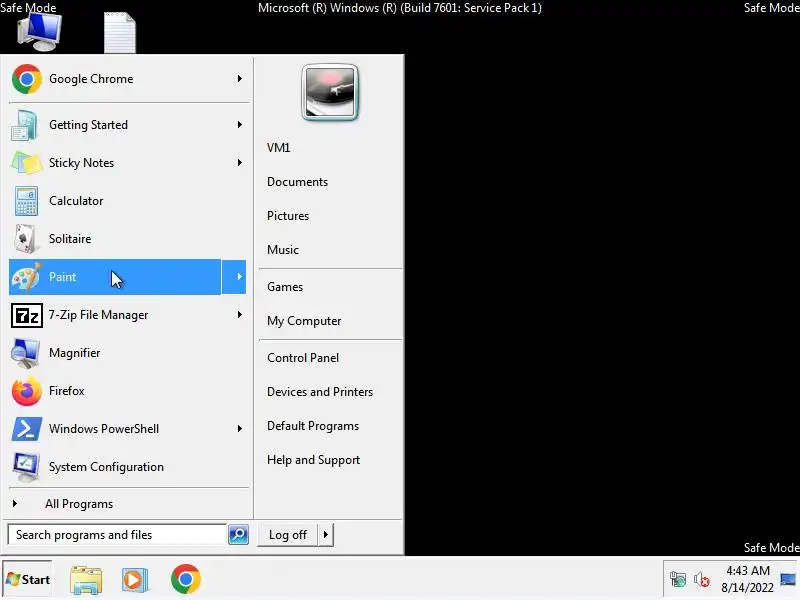800x600 pixels.
Task: Select the text document desktop icon
Action: [120, 32]
